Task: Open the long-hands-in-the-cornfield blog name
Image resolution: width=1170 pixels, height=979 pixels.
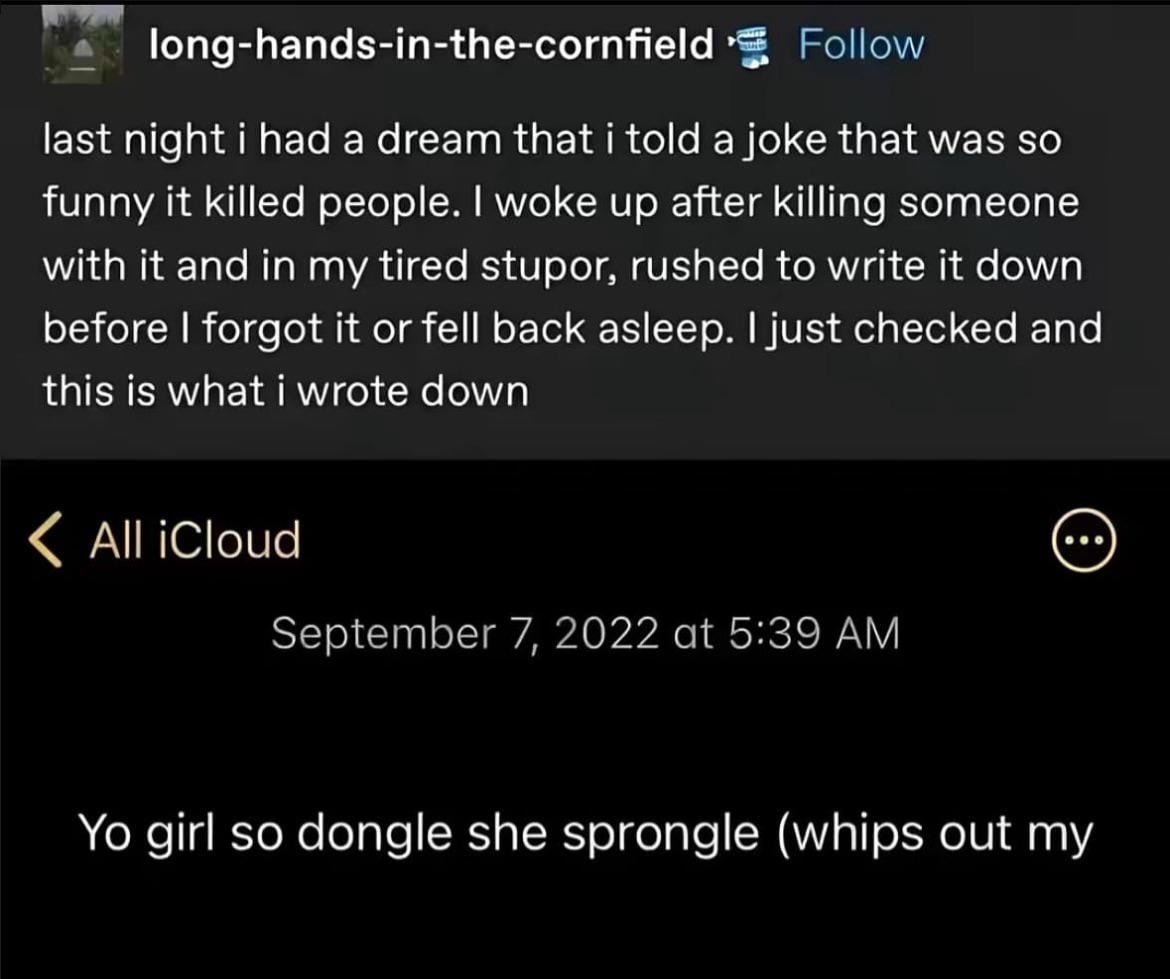Action: 431,44
